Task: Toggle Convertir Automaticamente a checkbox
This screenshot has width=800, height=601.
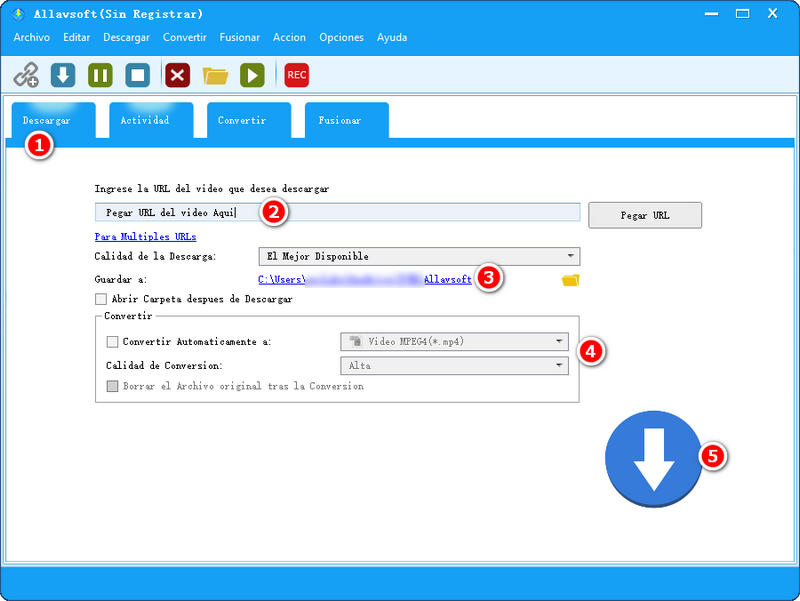Action: (x=112, y=342)
